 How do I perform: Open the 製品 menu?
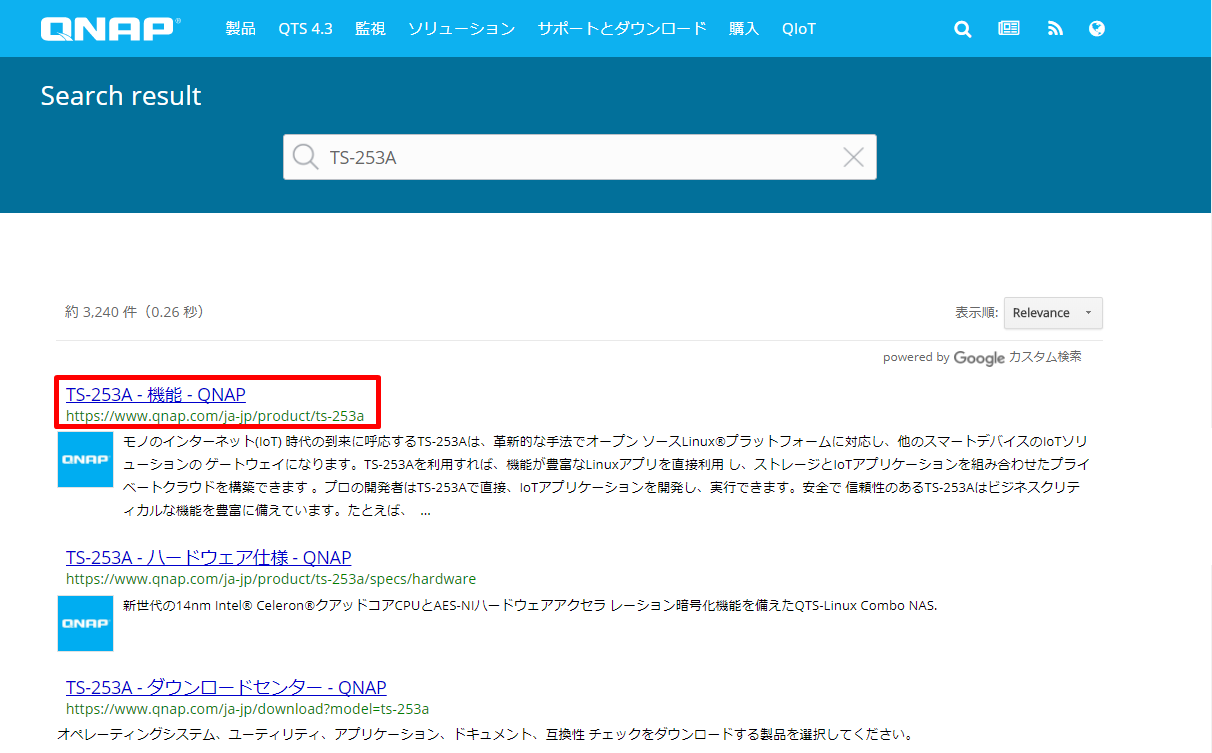pos(240,29)
